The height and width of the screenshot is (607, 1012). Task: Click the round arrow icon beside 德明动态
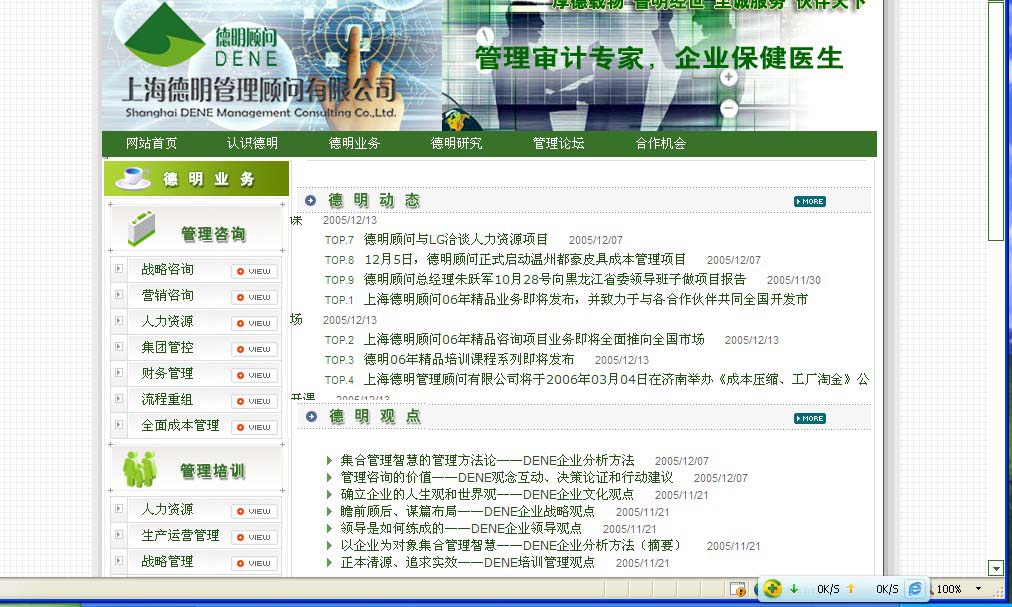(310, 201)
